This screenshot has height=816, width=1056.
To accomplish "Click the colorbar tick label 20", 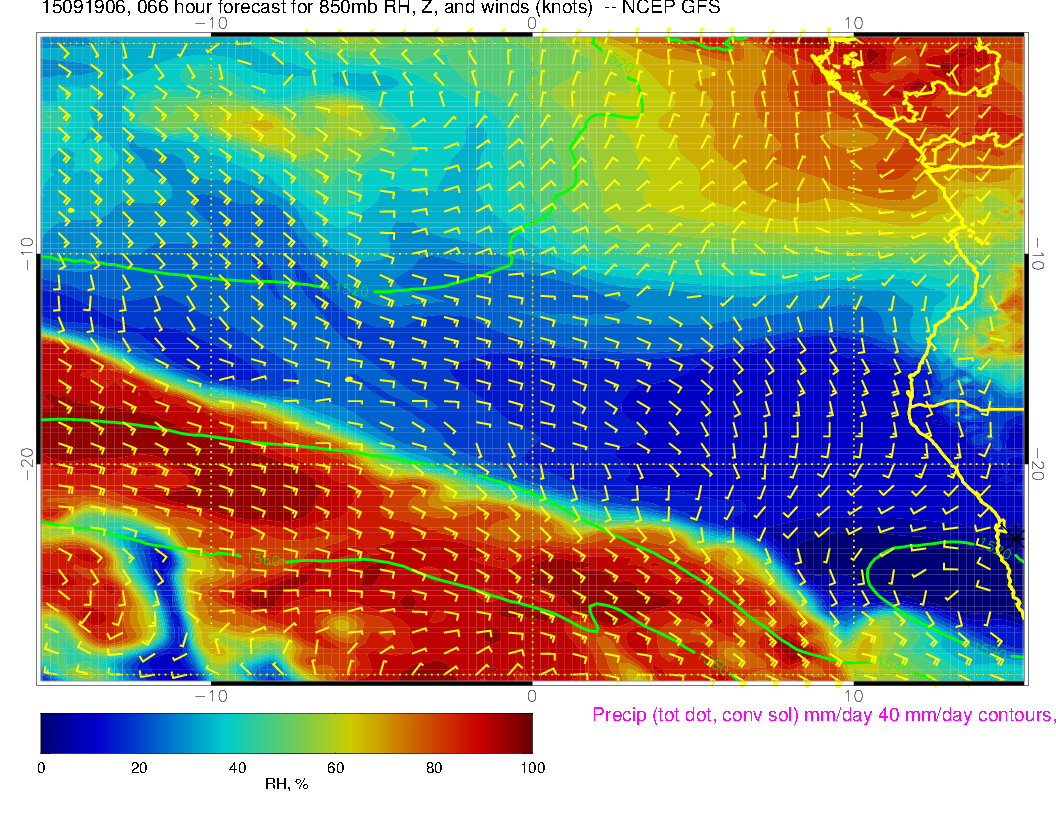I will click(x=139, y=767).
